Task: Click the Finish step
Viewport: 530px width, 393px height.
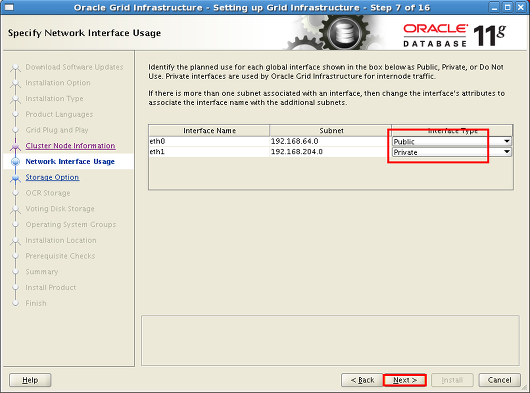Action: (36, 303)
